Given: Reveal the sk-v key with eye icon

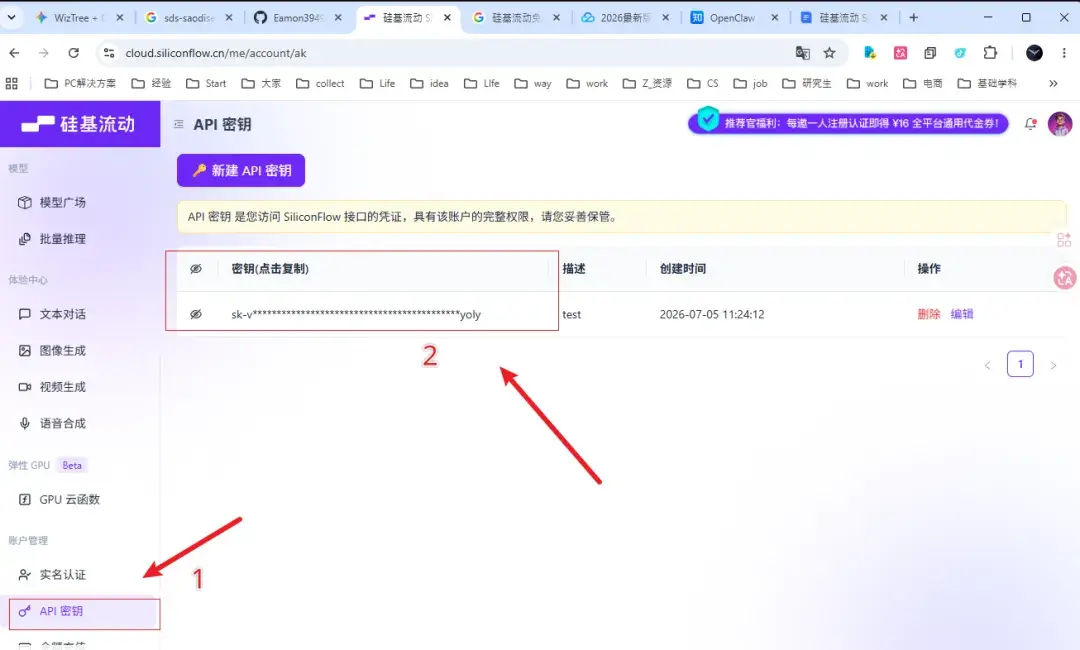Looking at the screenshot, I should 196,314.
